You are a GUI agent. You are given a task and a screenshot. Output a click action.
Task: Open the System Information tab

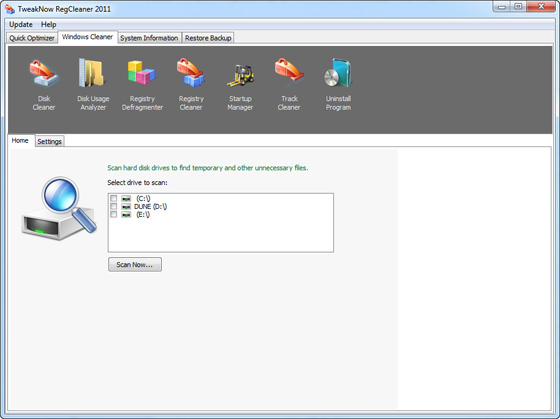click(149, 38)
